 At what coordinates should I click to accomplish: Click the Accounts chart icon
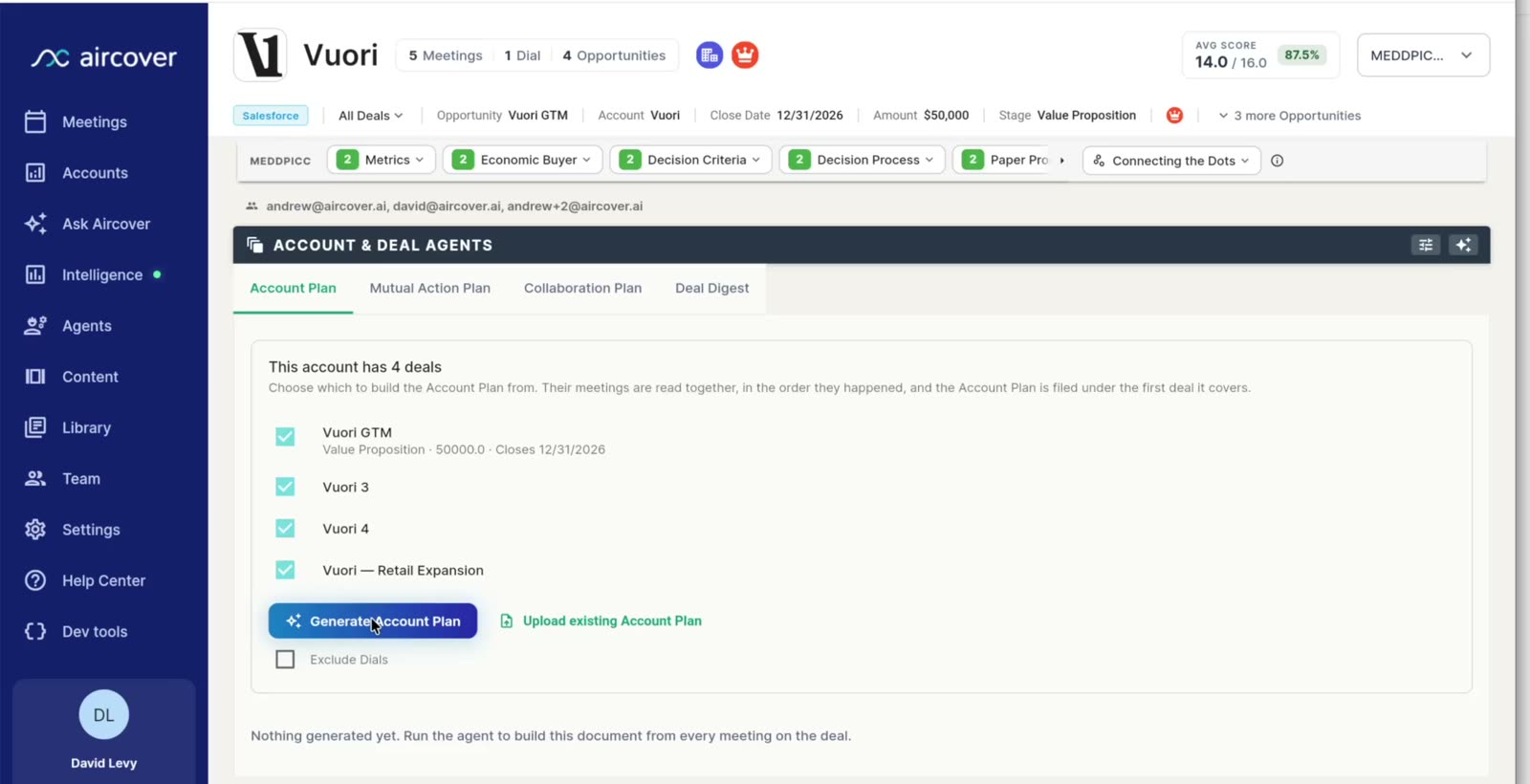(35, 173)
